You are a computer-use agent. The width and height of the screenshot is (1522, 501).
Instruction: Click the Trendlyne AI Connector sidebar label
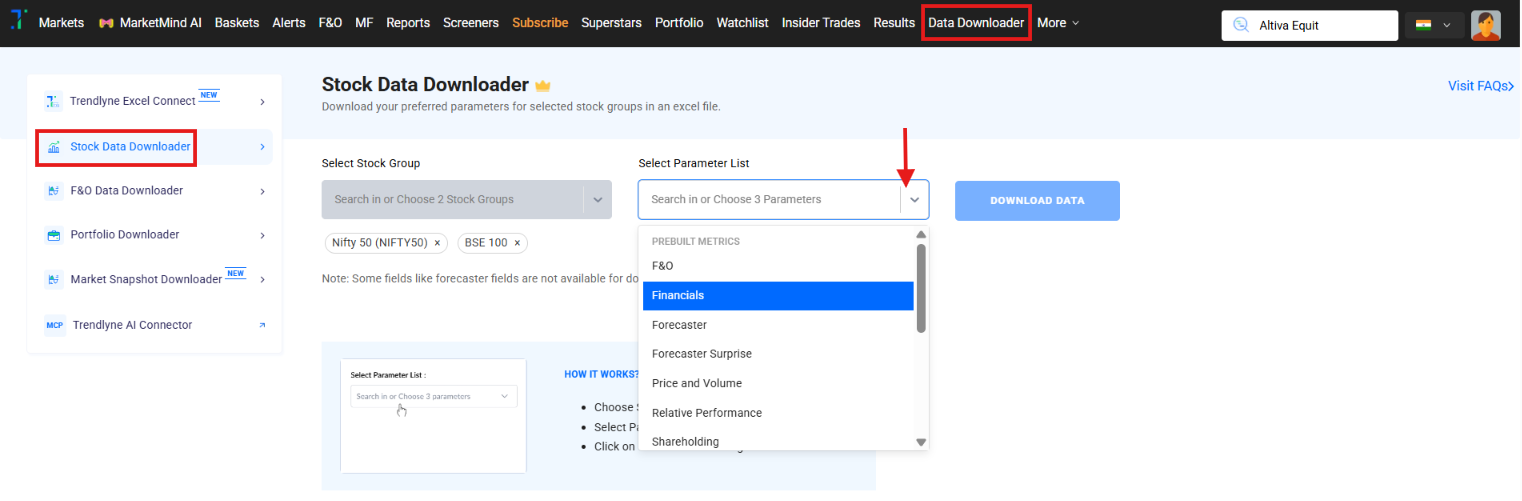click(132, 325)
